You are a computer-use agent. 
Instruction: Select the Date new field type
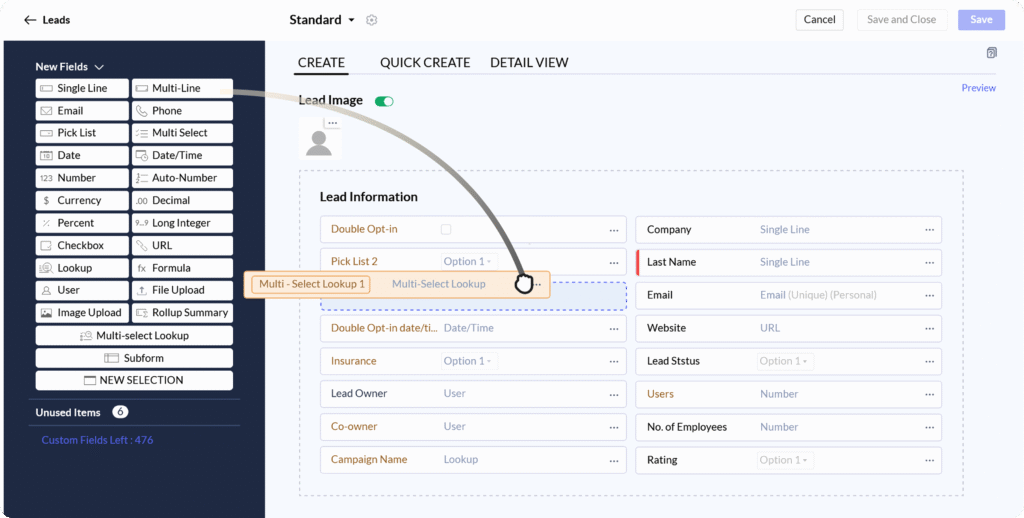(82, 155)
